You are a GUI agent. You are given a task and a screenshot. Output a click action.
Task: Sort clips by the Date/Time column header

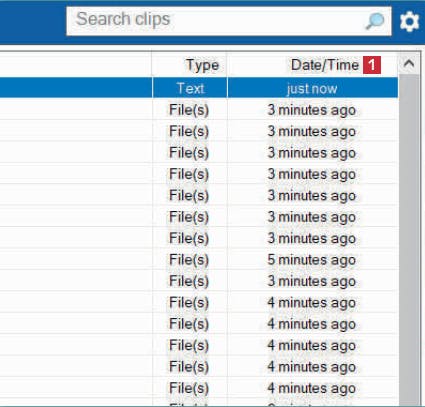(x=312, y=65)
